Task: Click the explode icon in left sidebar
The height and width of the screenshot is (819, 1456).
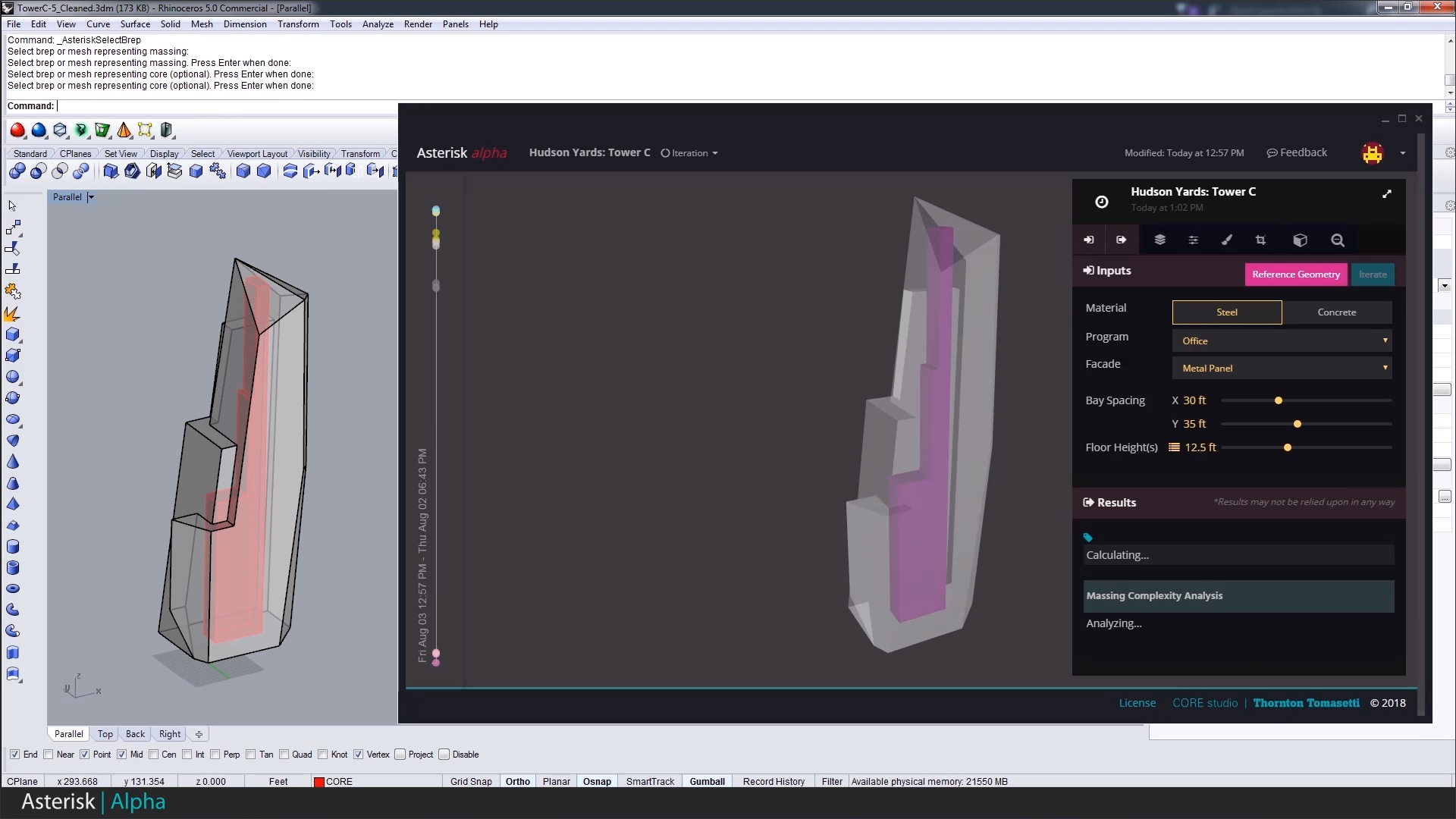Action: [x=13, y=313]
